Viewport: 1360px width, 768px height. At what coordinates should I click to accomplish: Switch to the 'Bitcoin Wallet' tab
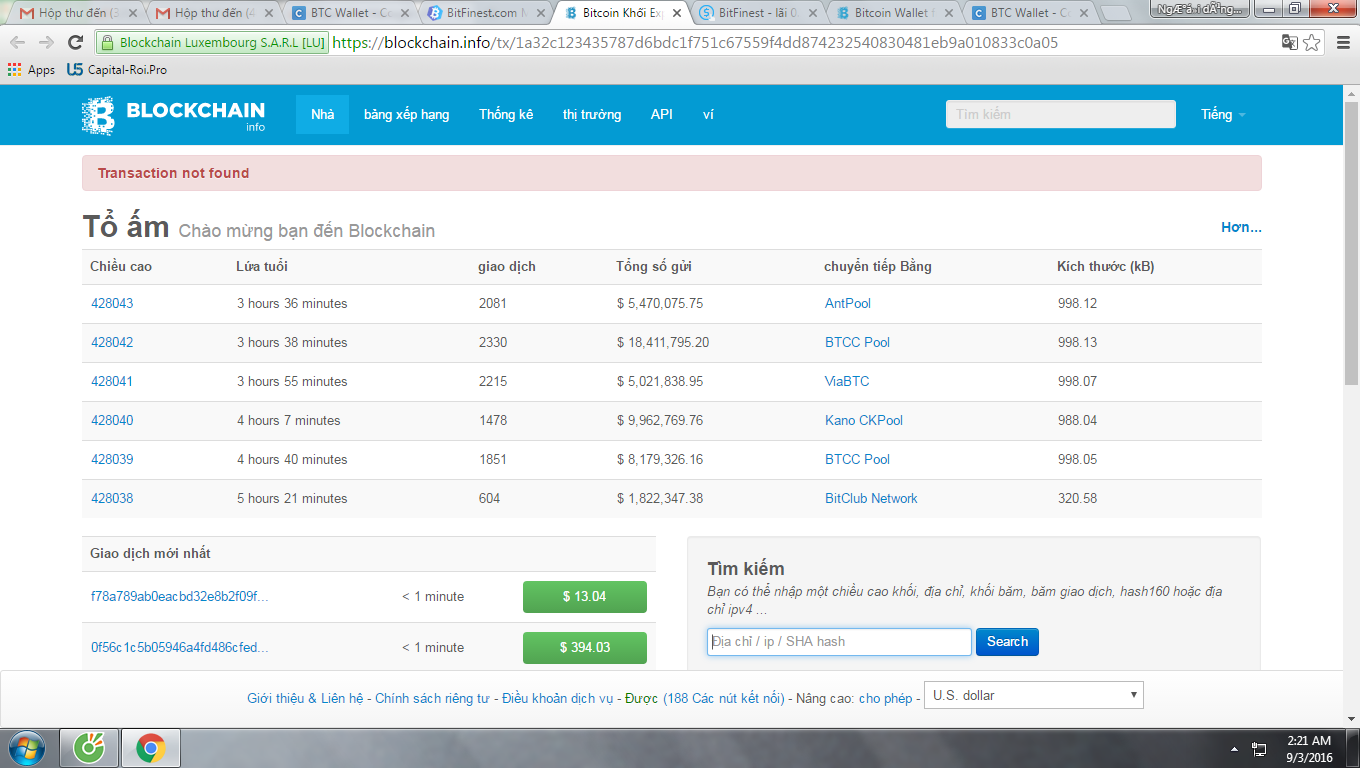pos(894,13)
